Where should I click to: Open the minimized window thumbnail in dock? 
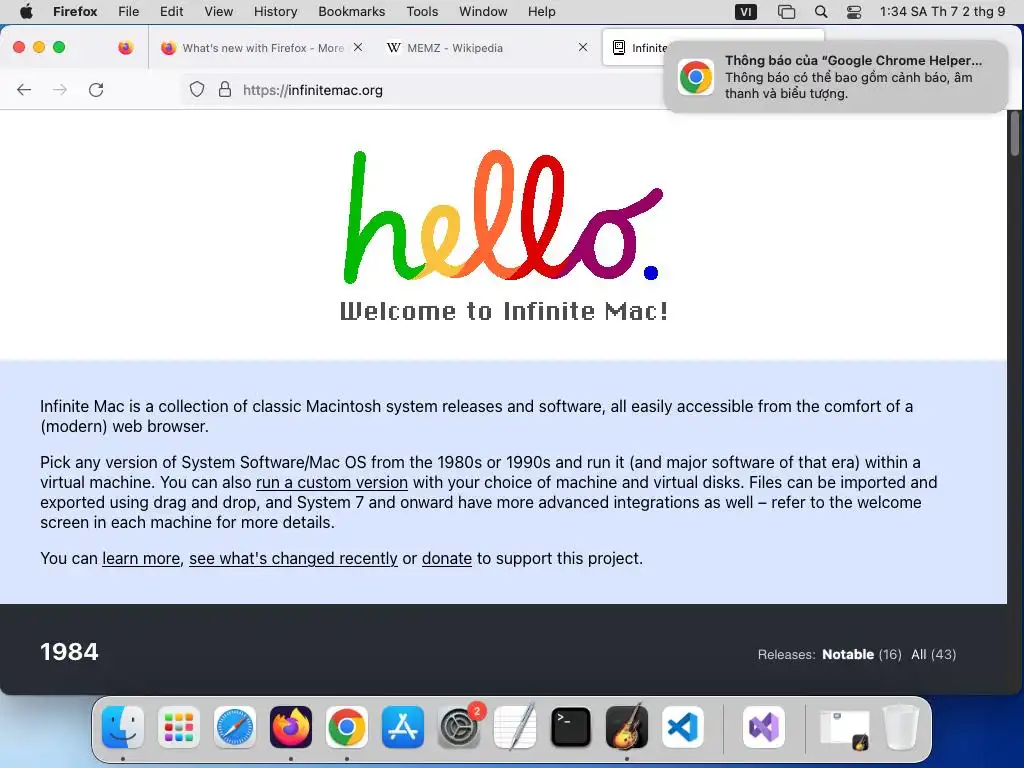point(844,729)
